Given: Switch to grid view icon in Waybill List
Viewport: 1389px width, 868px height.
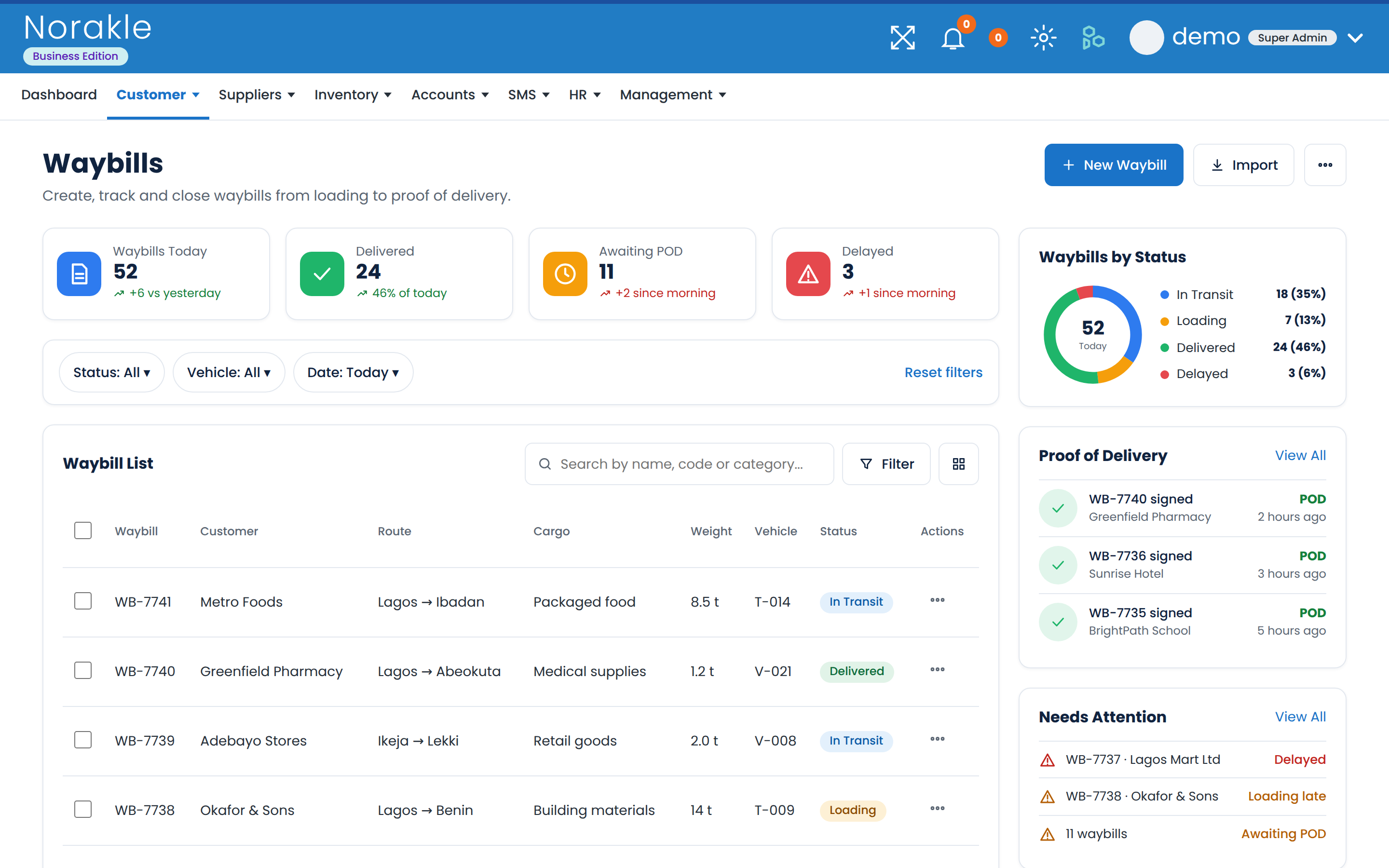Looking at the screenshot, I should 958,464.
